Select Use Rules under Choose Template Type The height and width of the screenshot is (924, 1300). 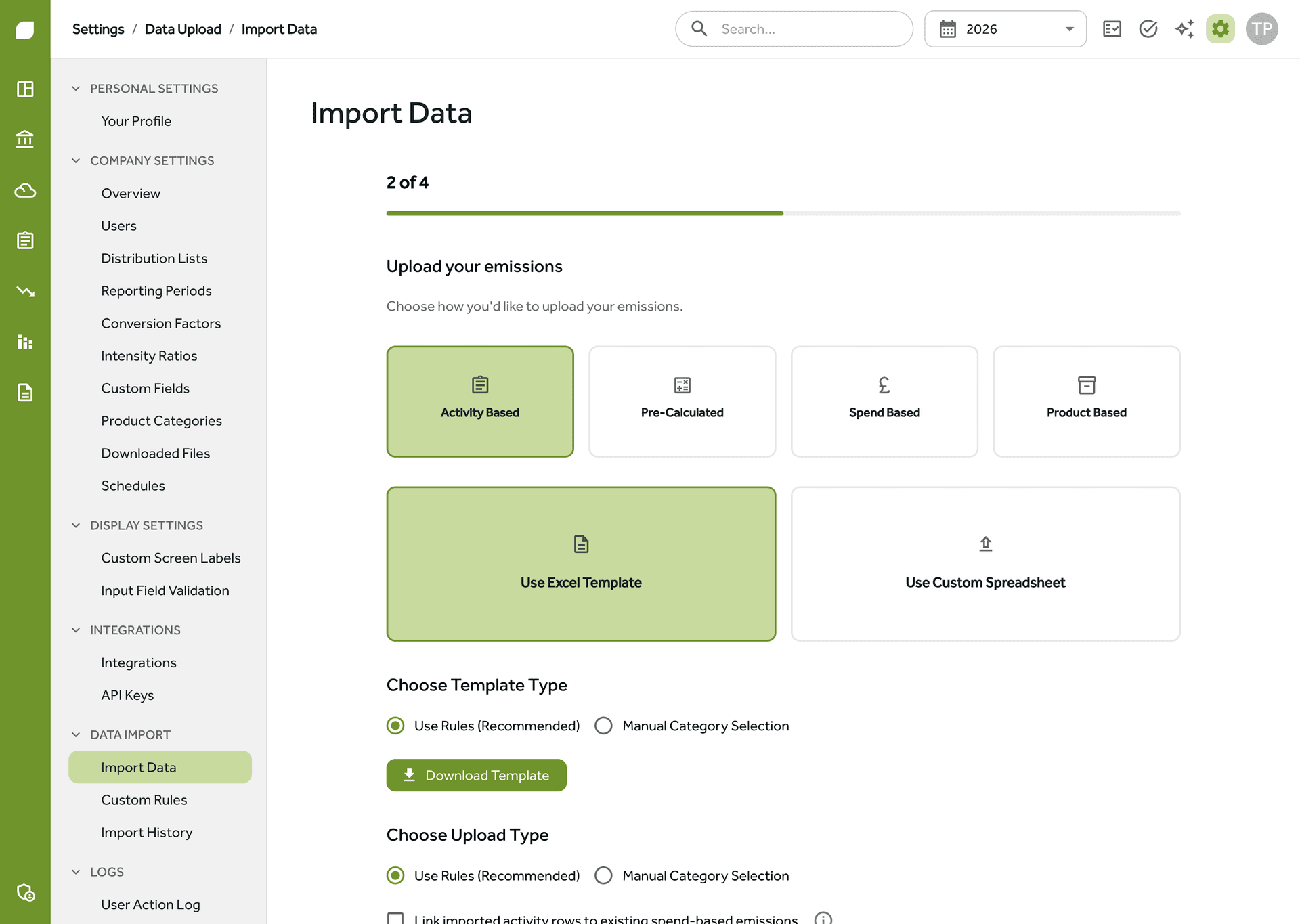(x=396, y=726)
